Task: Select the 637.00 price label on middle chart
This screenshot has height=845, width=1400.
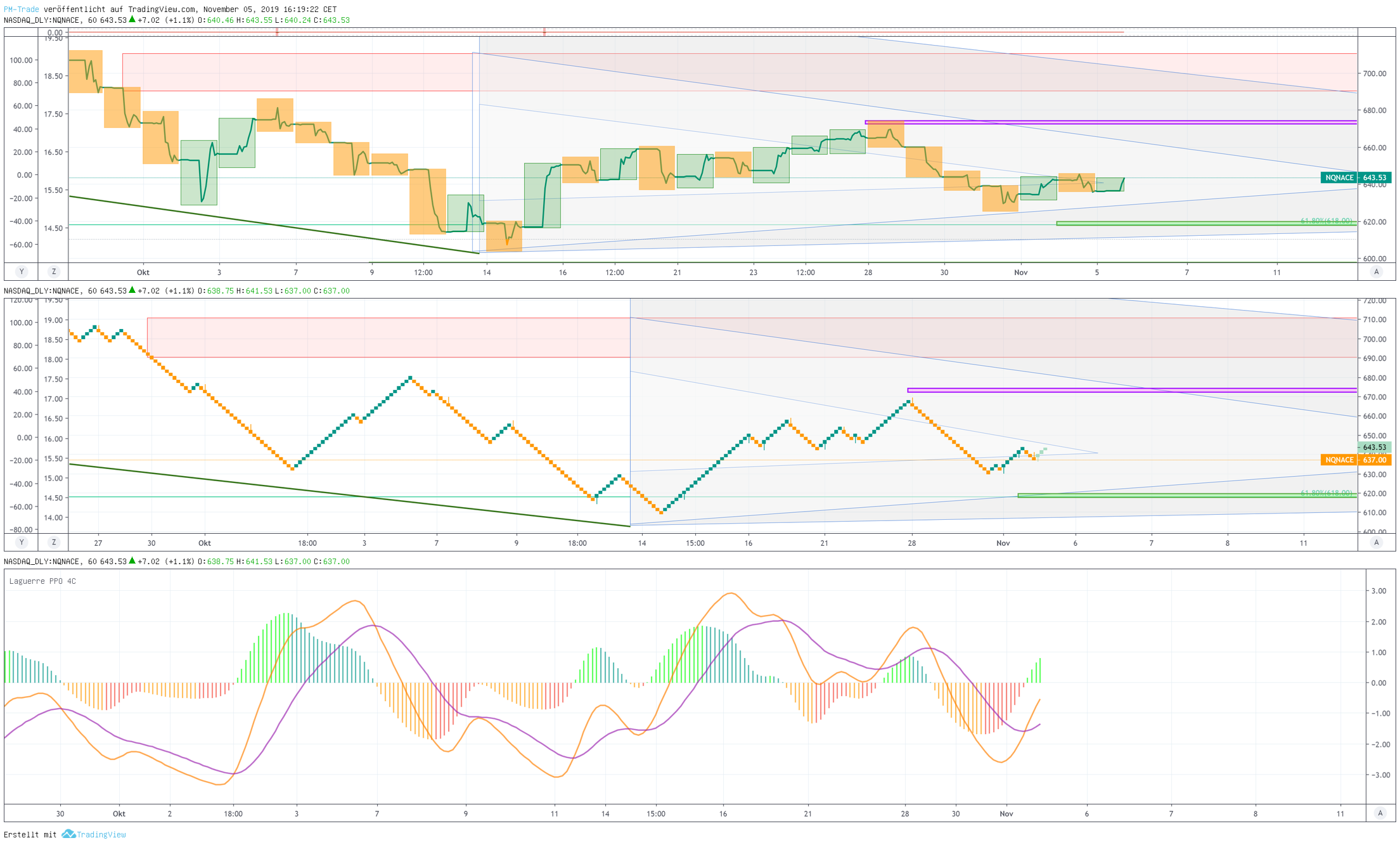Action: coord(1375,460)
